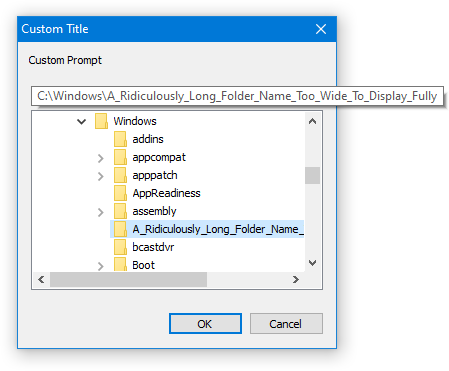Click the vertical scrollbar thumb

click(312, 175)
